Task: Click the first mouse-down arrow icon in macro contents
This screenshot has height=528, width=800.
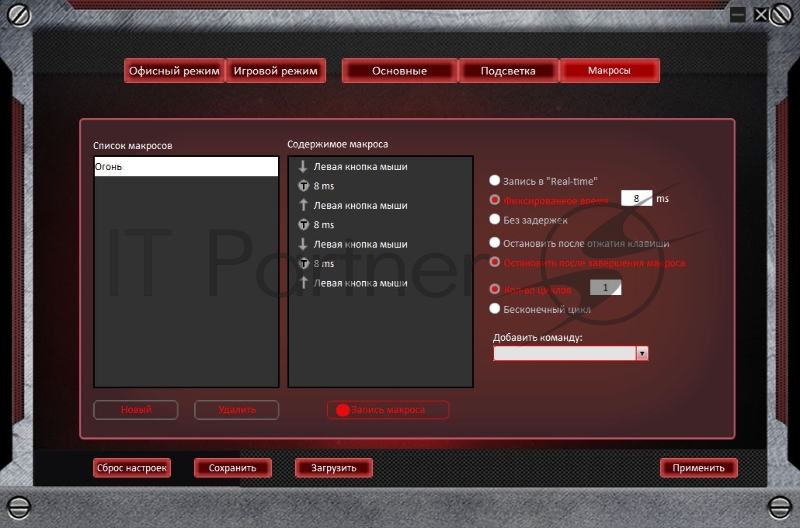Action: [x=303, y=167]
